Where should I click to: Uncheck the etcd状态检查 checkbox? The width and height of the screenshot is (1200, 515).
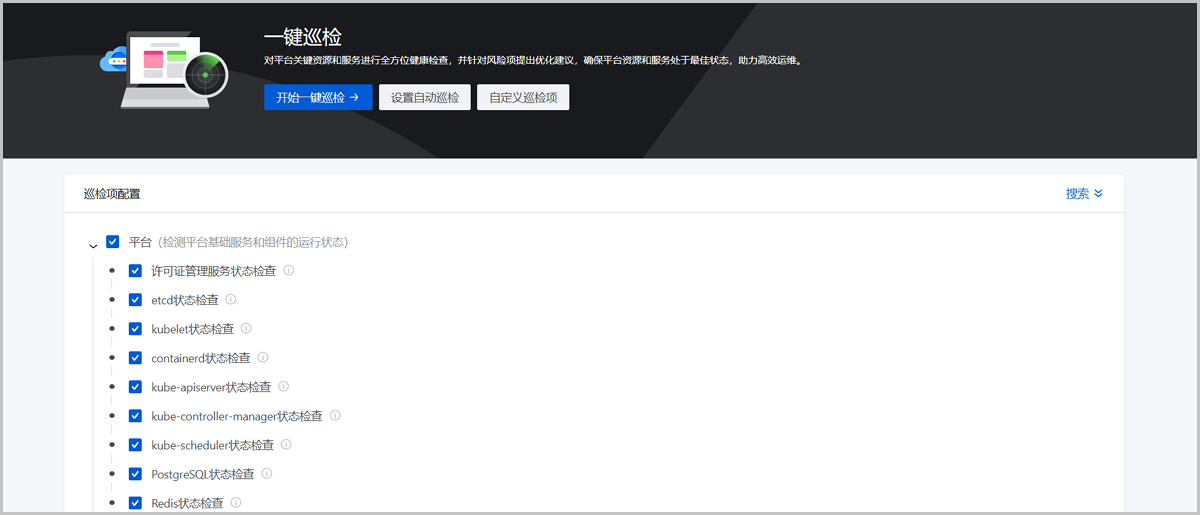point(136,300)
